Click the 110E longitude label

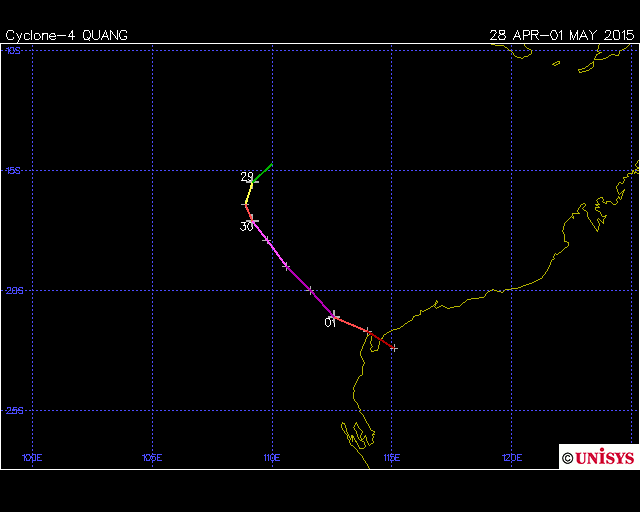[271, 458]
